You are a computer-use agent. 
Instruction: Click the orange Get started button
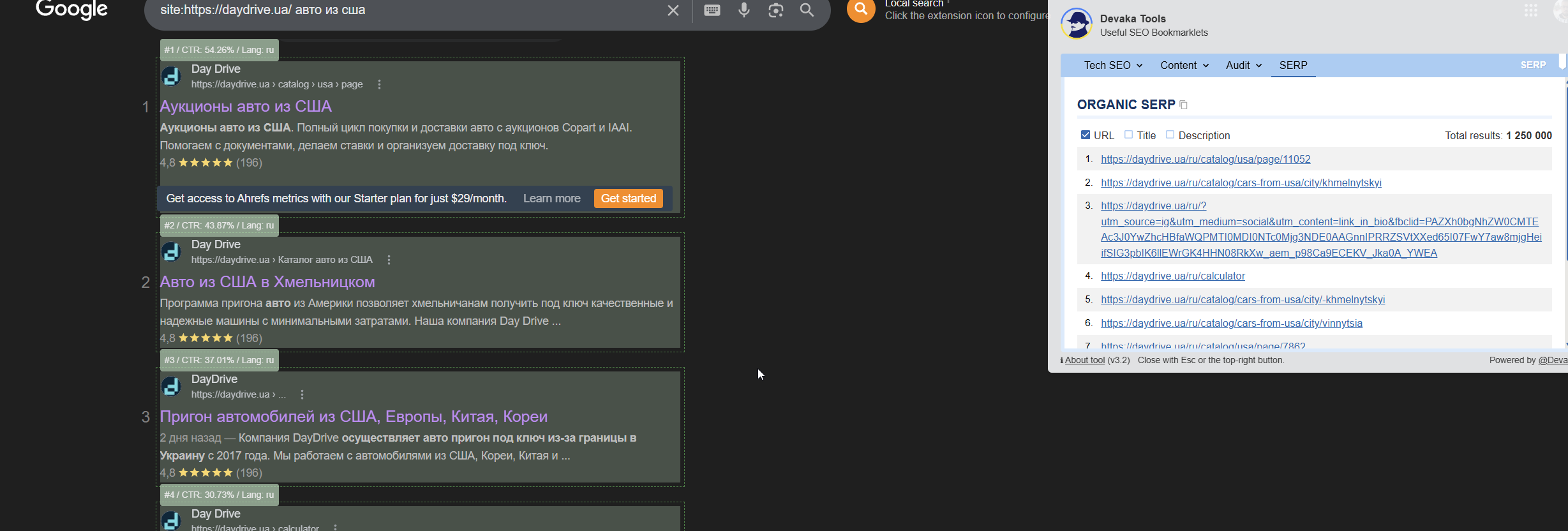click(x=629, y=198)
